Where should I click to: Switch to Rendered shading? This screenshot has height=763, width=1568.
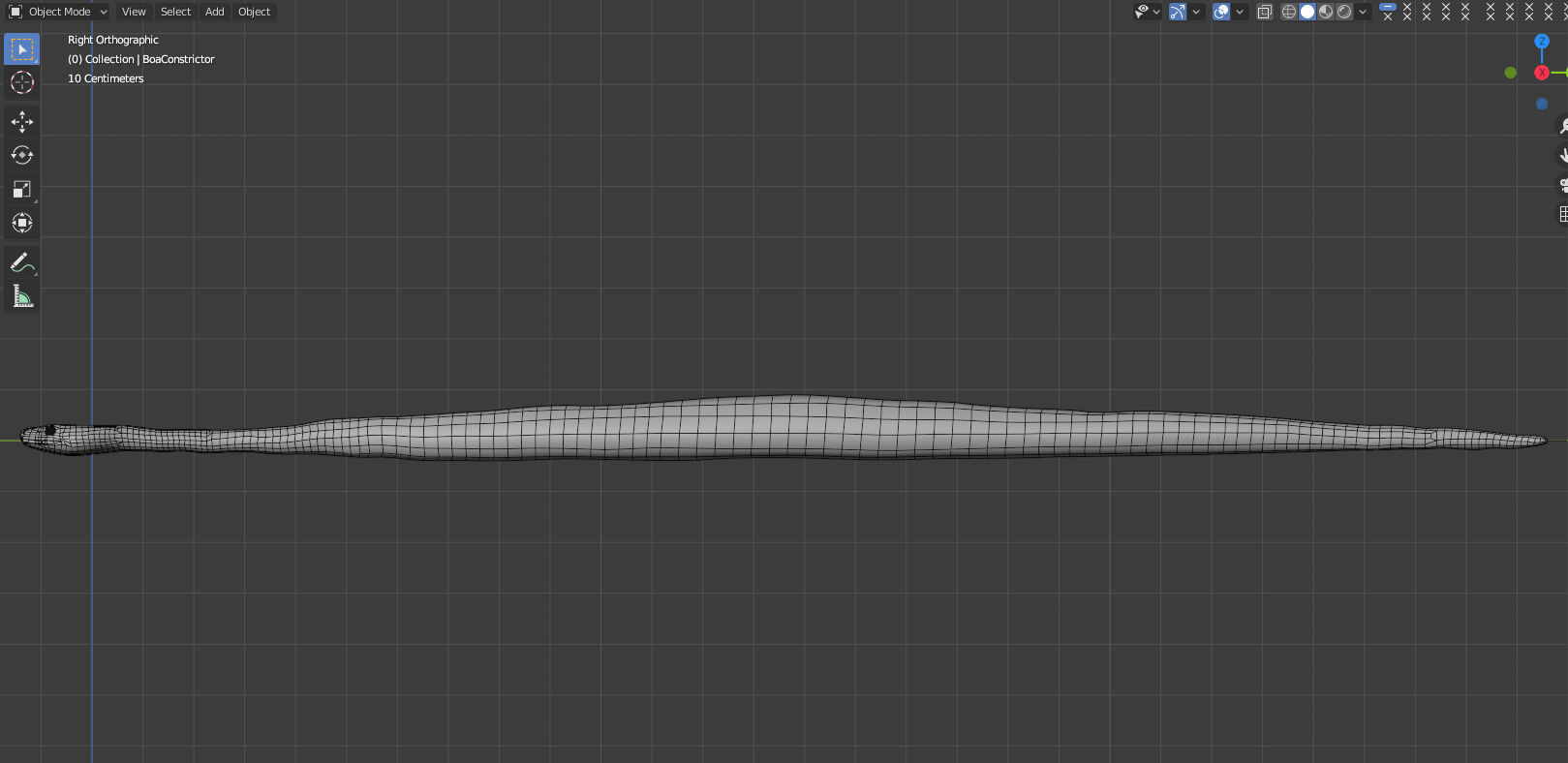1344,12
